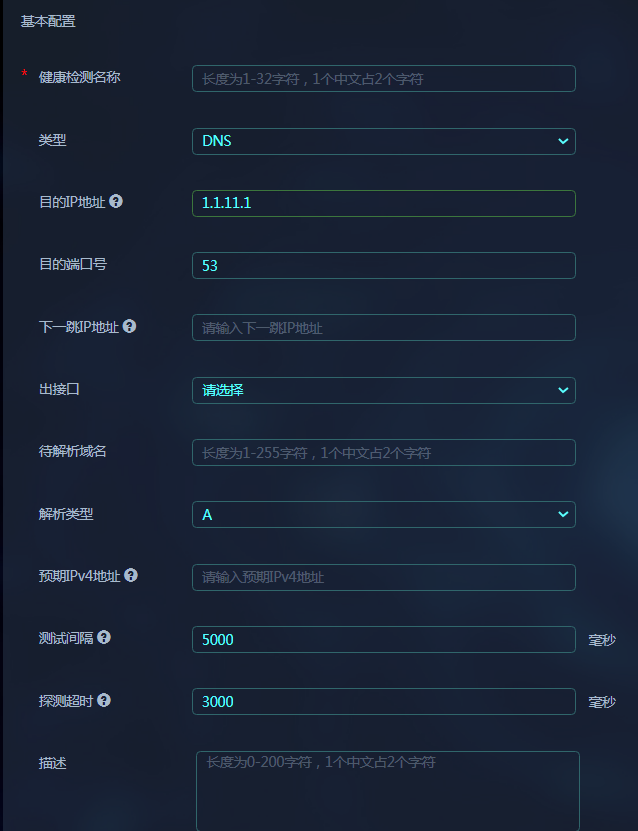
Task: Click help icon next to 下一跳IP地址
Action: [129, 326]
